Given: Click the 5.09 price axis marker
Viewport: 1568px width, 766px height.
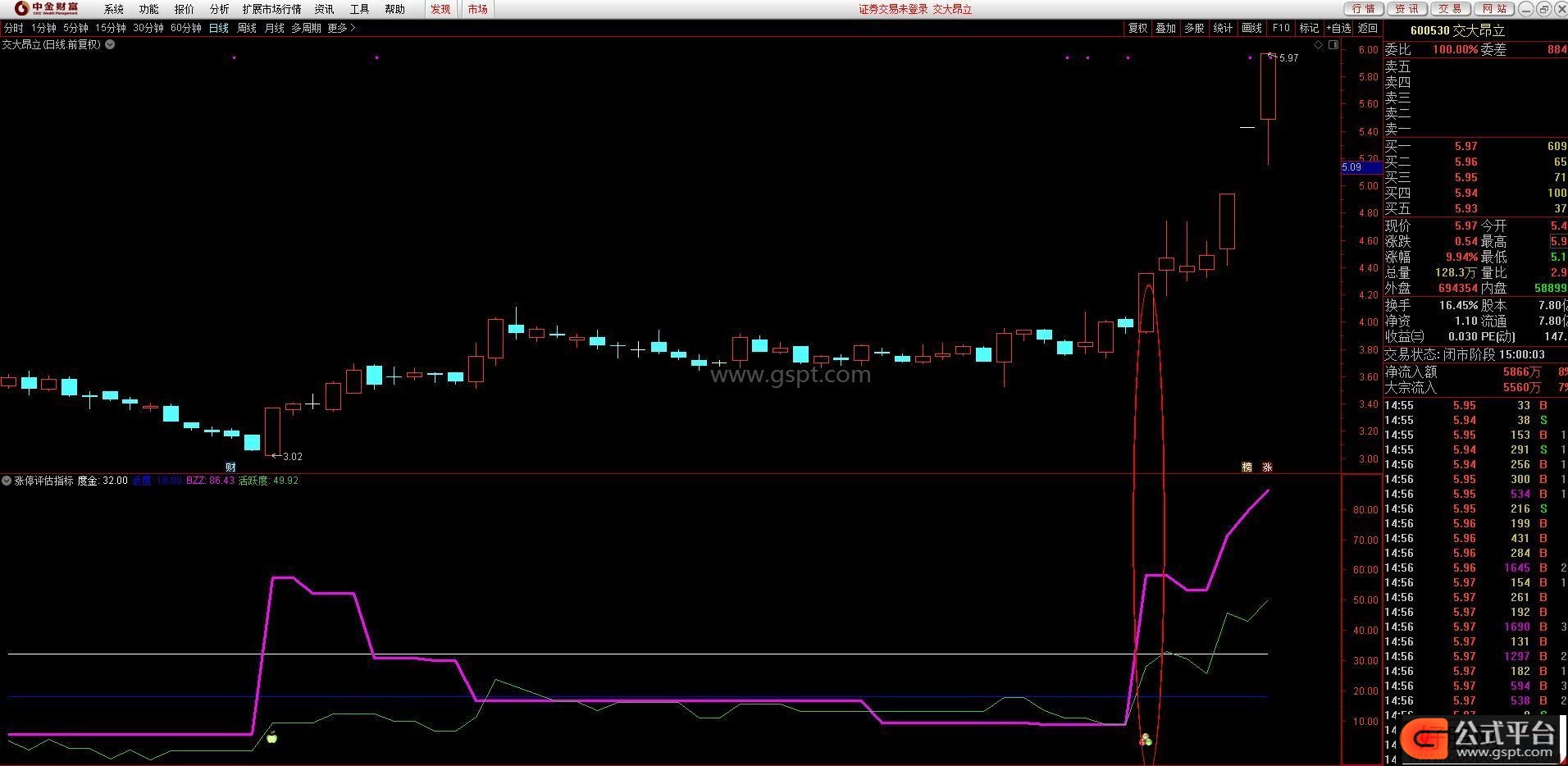Looking at the screenshot, I should (x=1361, y=167).
